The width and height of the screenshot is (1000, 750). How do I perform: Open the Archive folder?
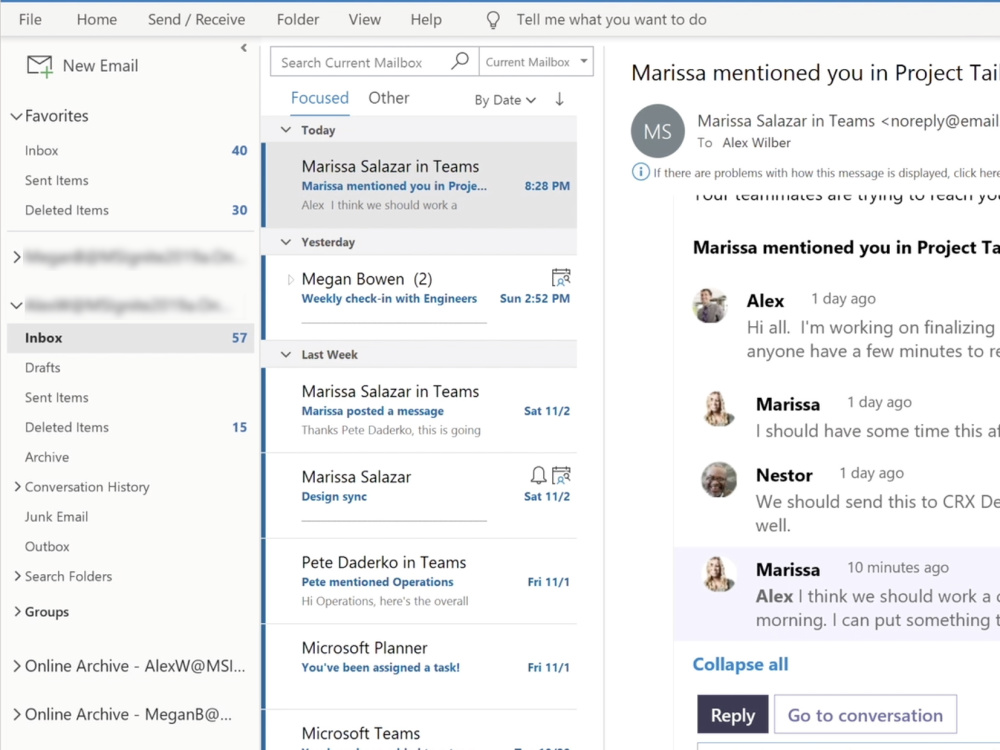pyautogui.click(x=131, y=457)
